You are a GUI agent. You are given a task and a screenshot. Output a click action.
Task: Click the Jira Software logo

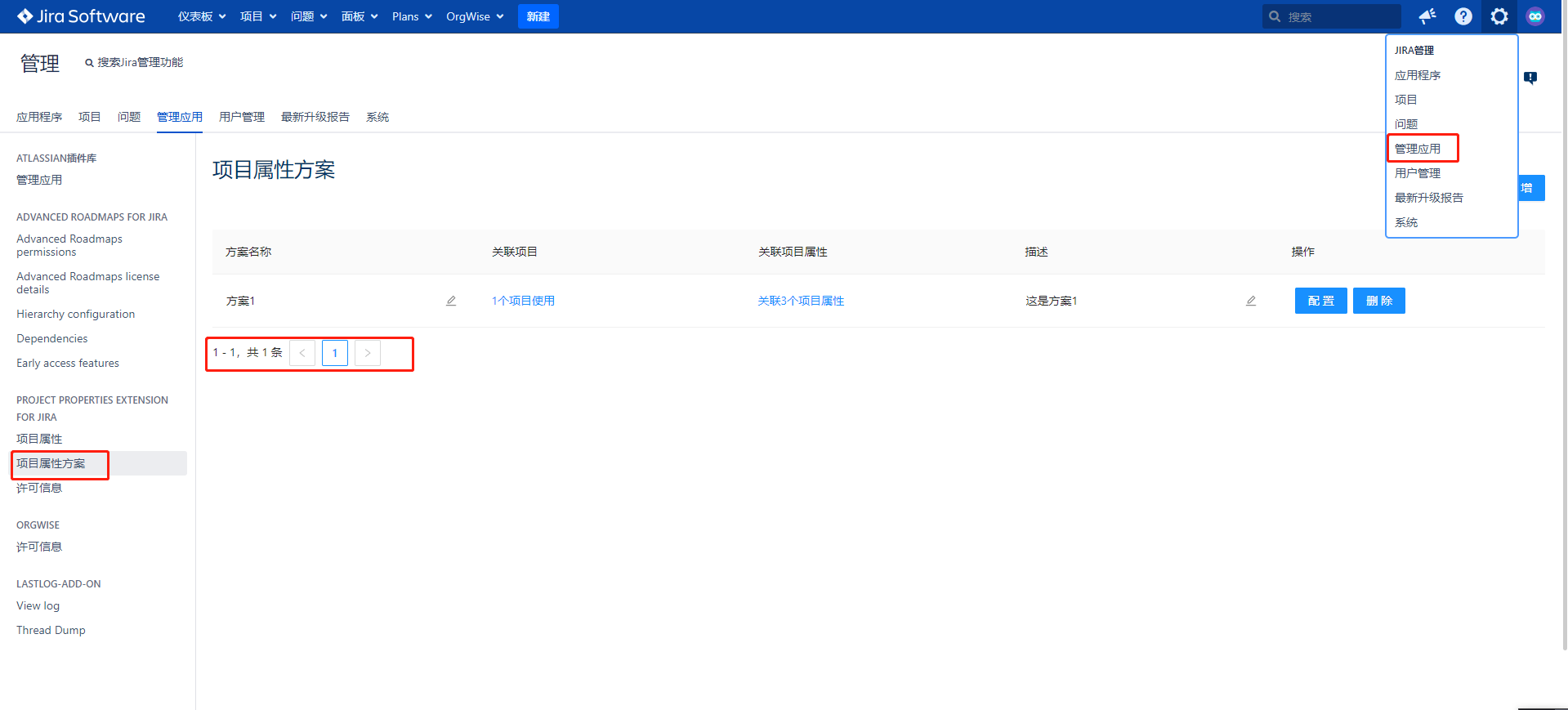81,16
